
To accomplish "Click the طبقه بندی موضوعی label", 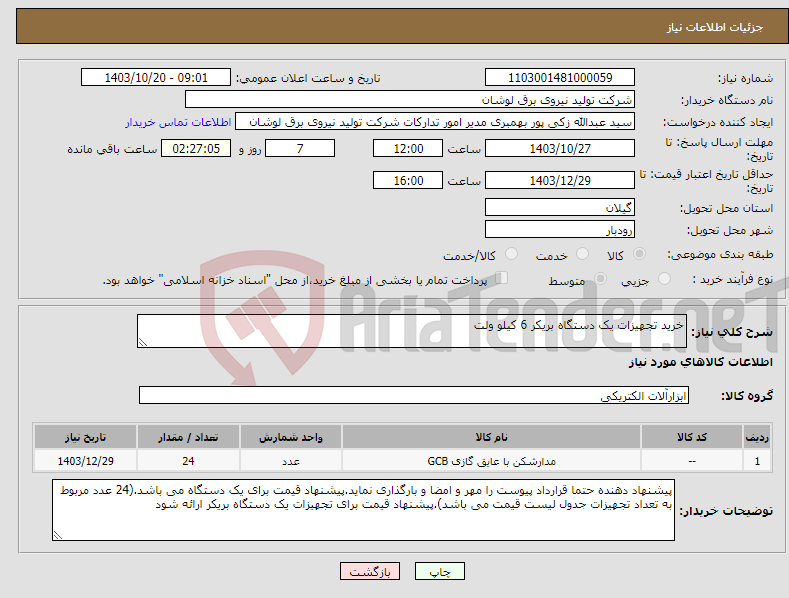I will tap(720, 255).
